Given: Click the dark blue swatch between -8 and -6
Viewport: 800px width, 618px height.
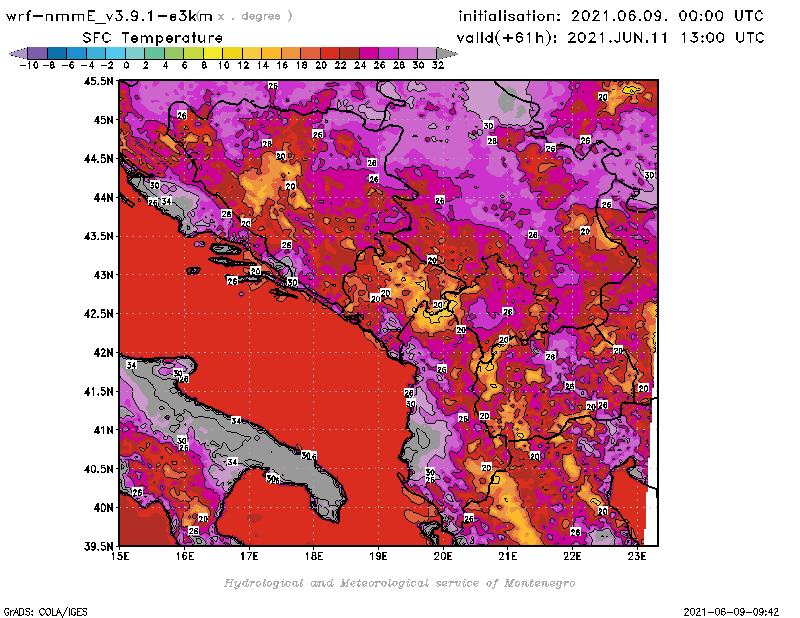Looking at the screenshot, I should coord(57,53).
